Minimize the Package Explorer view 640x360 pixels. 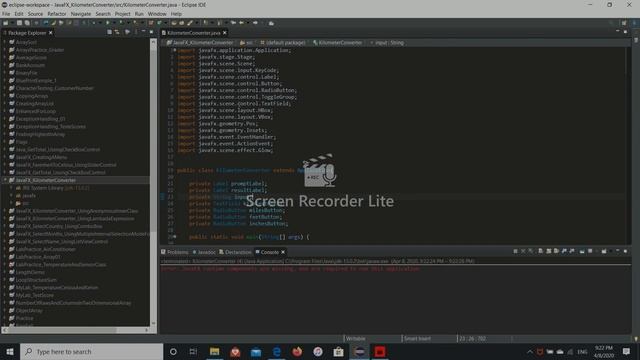[144, 32]
